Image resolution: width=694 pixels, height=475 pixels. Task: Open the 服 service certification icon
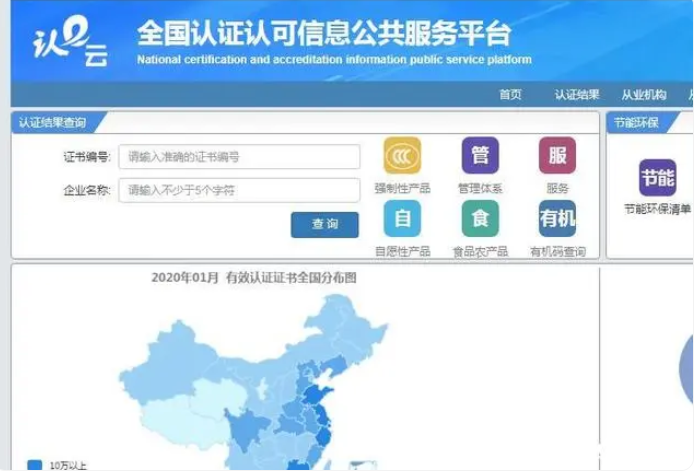(x=557, y=155)
